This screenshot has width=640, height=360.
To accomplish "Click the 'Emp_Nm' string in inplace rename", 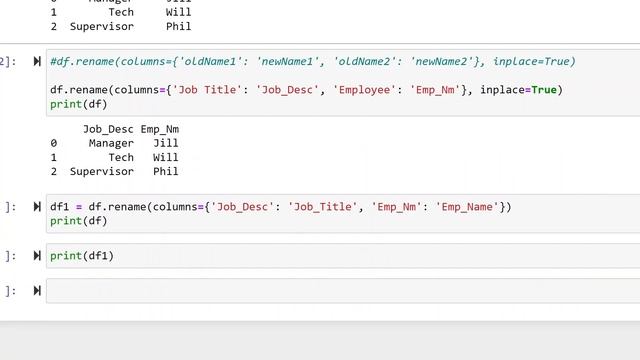I will pyautogui.click(x=435, y=90).
